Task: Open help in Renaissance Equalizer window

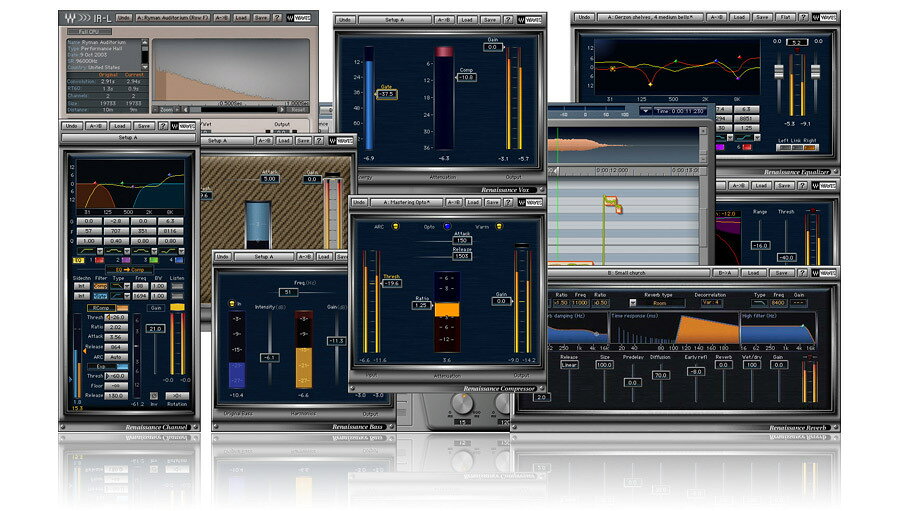Action: (804, 17)
